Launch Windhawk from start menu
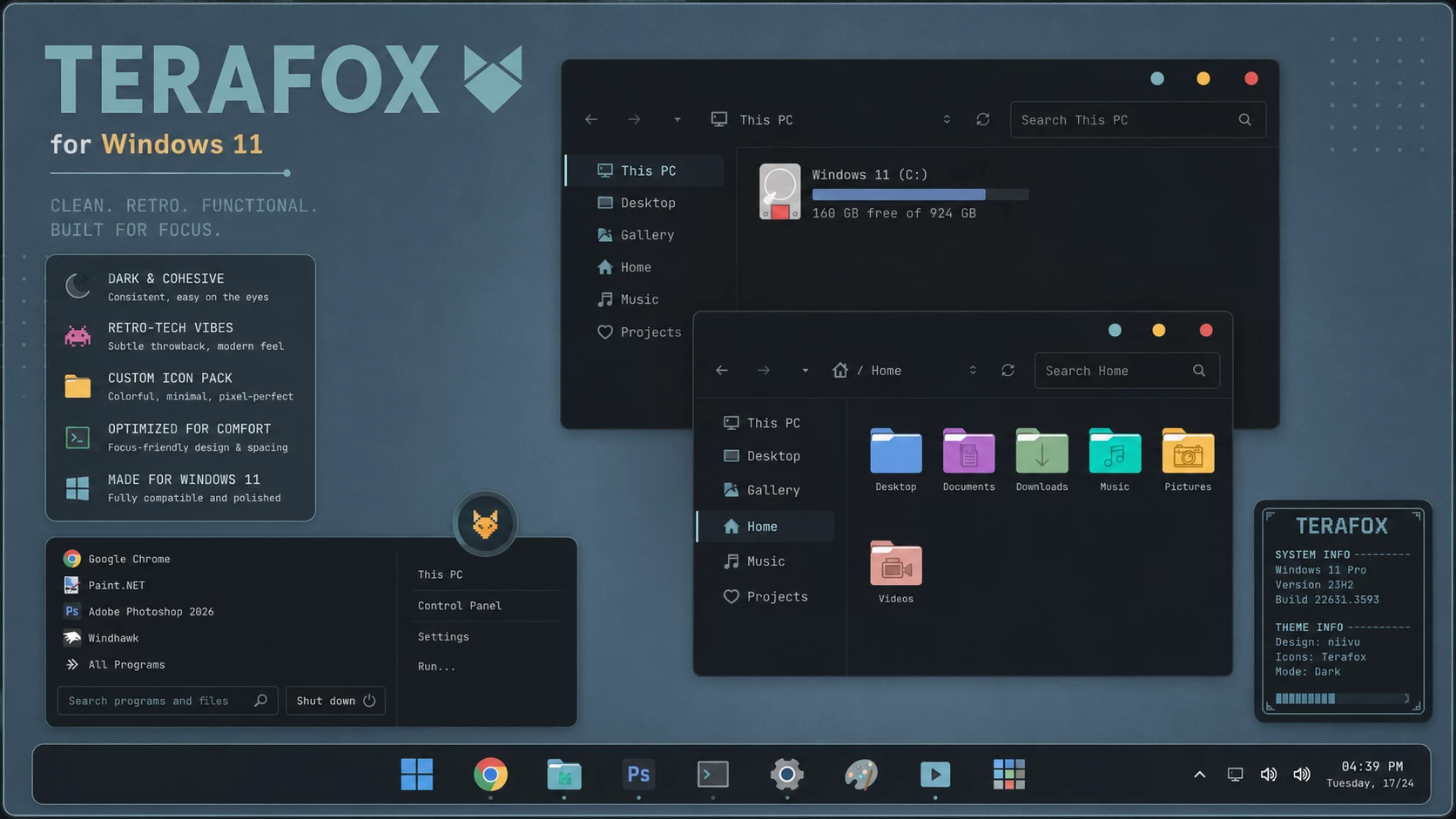 (x=101, y=638)
